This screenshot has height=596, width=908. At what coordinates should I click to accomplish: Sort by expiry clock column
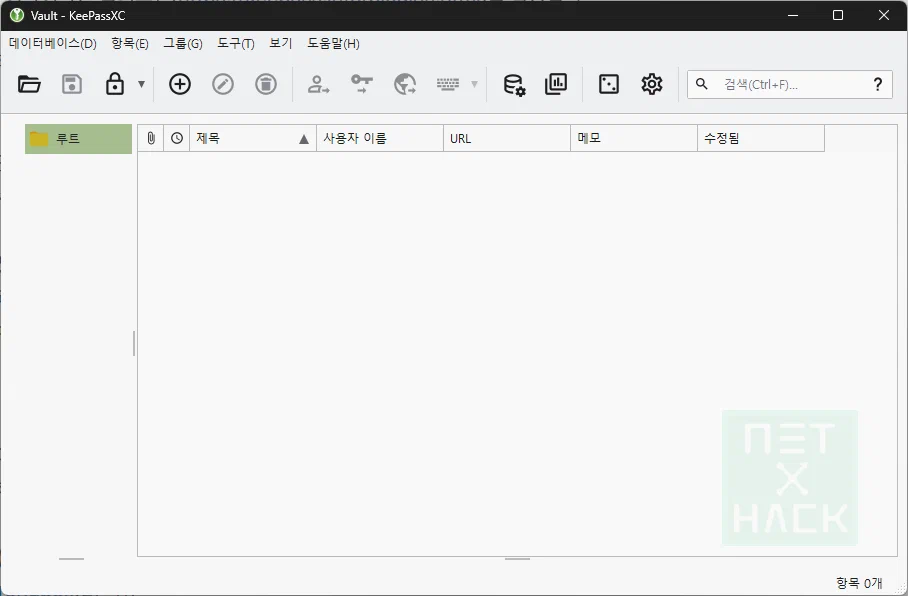coord(177,138)
